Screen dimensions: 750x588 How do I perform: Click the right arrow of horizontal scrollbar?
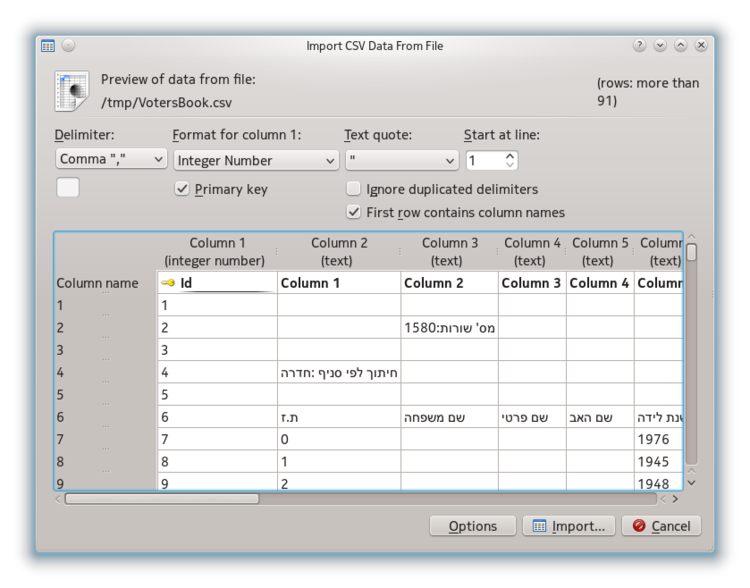[x=675, y=498]
